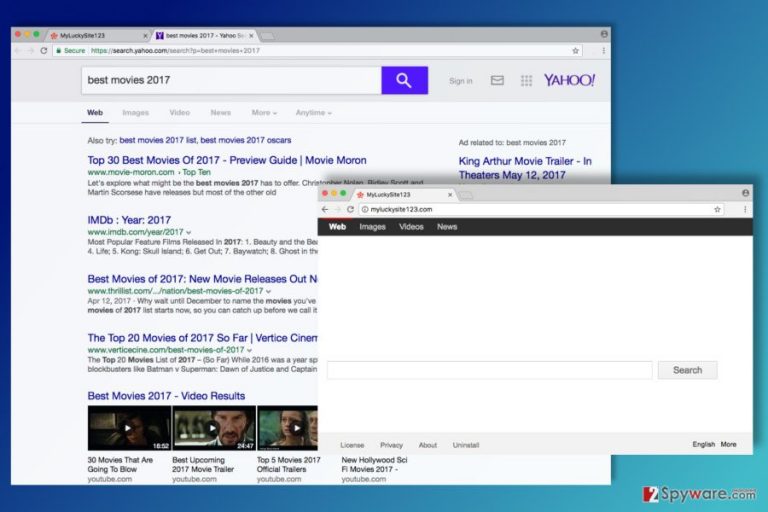Go back in the myluckysite123 window

coord(325,209)
